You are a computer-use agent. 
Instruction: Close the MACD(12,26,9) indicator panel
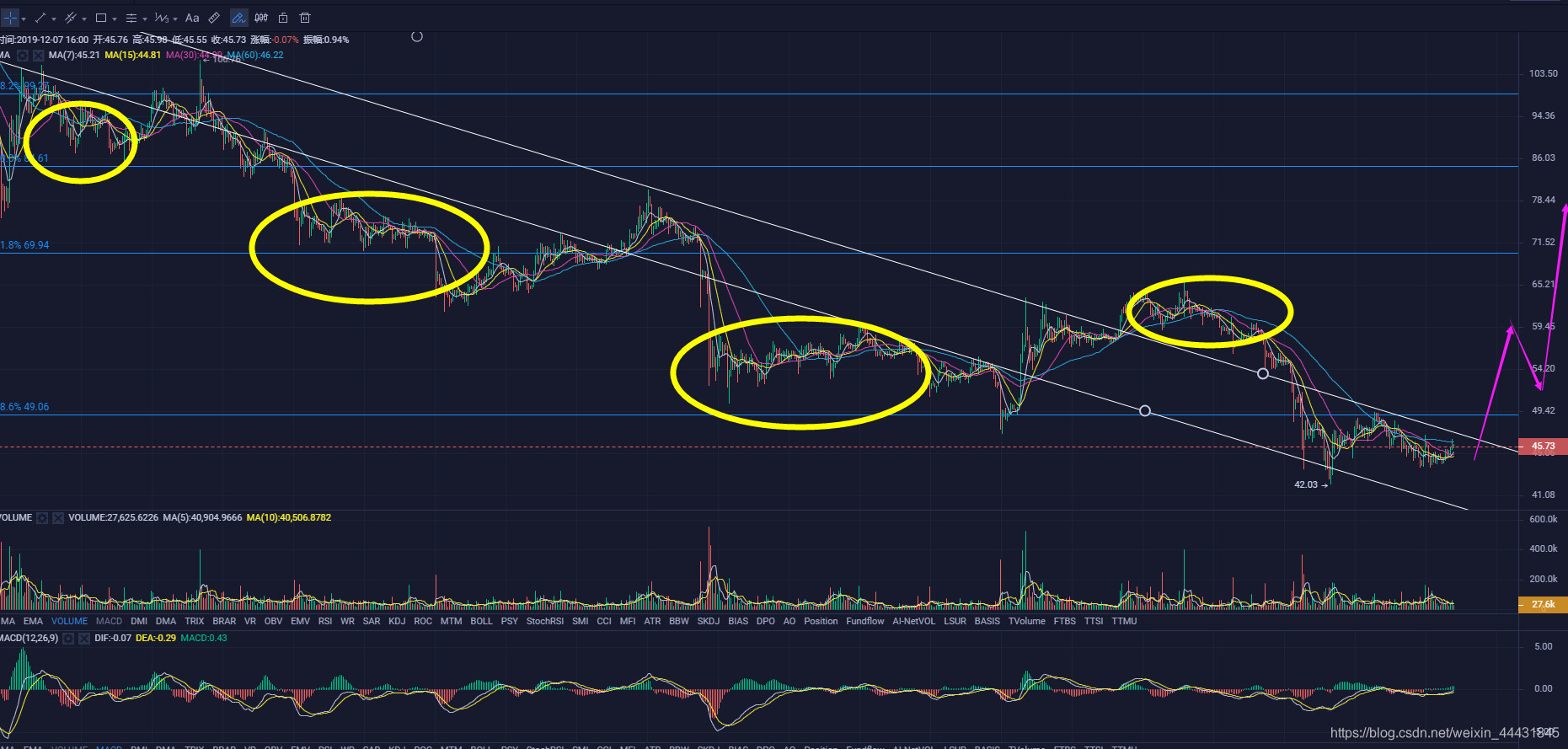(x=84, y=639)
